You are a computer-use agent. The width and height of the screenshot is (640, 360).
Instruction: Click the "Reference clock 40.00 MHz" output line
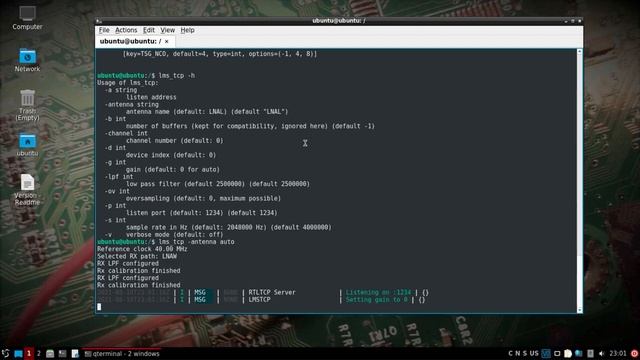[x=142, y=249]
